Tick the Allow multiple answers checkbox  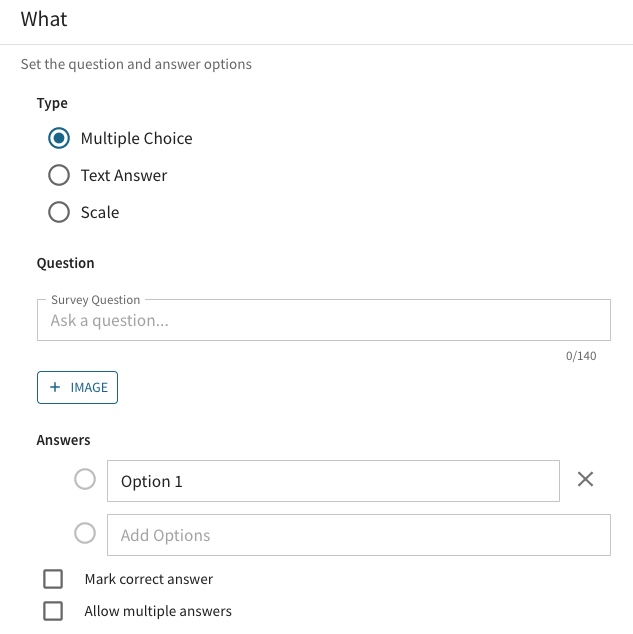click(x=53, y=611)
